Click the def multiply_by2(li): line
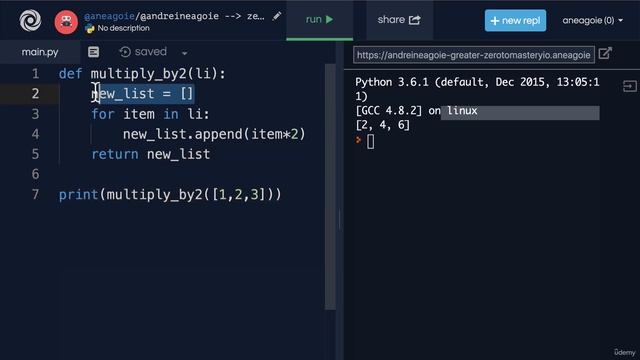 point(142,74)
